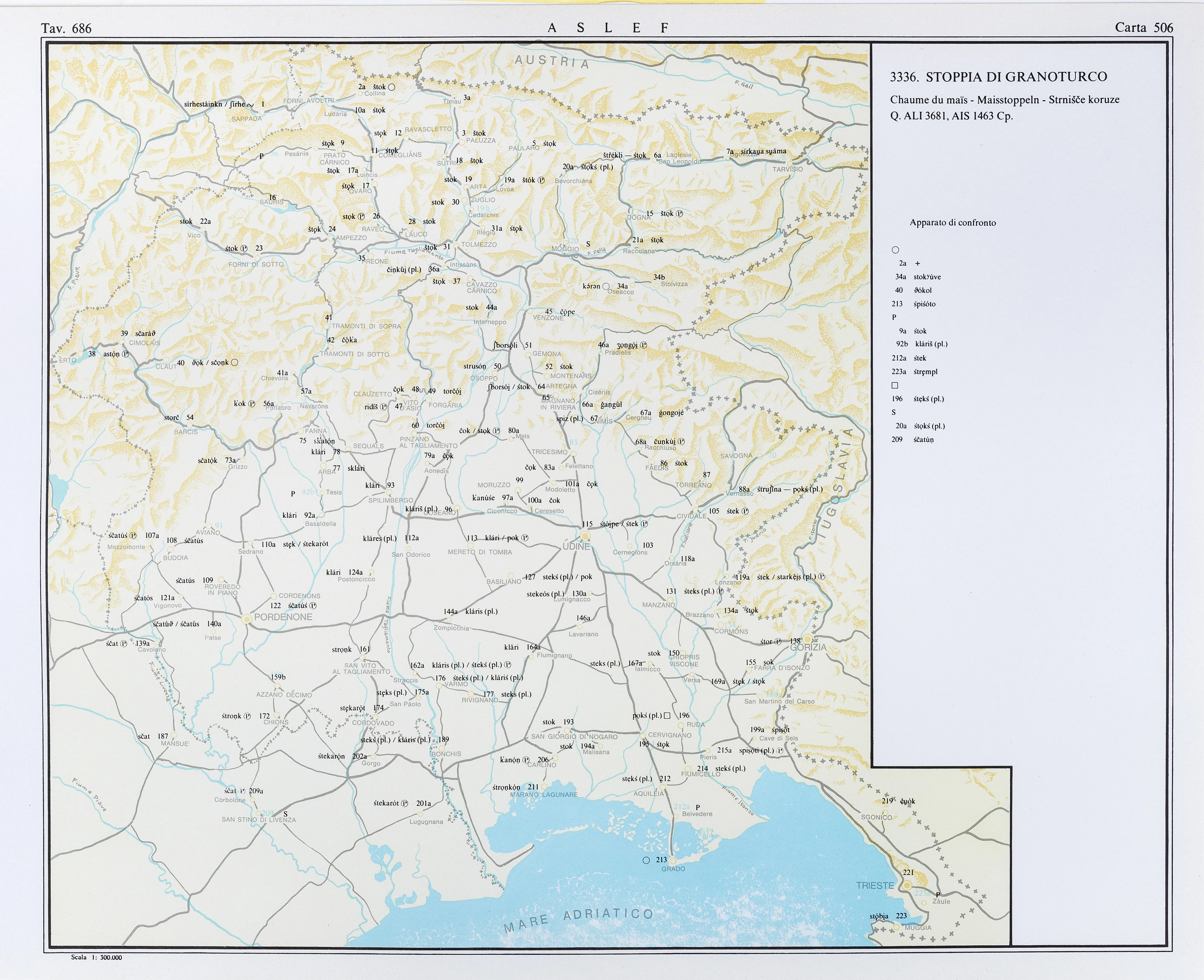Click the 'Apparato di confronto' heading
Viewport: 1204px width, 980px height.
pyautogui.click(x=953, y=222)
